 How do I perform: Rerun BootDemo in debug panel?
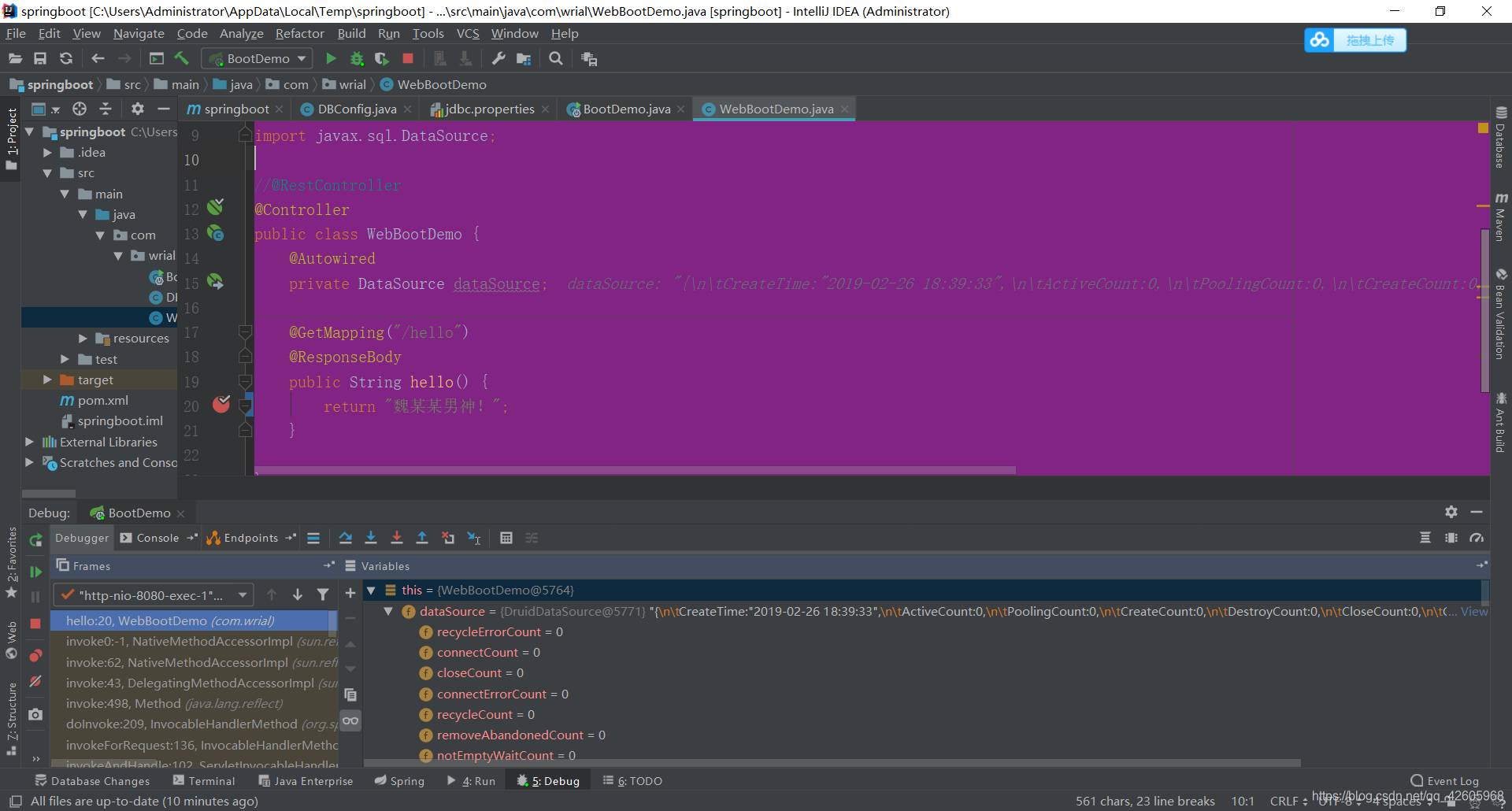tap(35, 540)
